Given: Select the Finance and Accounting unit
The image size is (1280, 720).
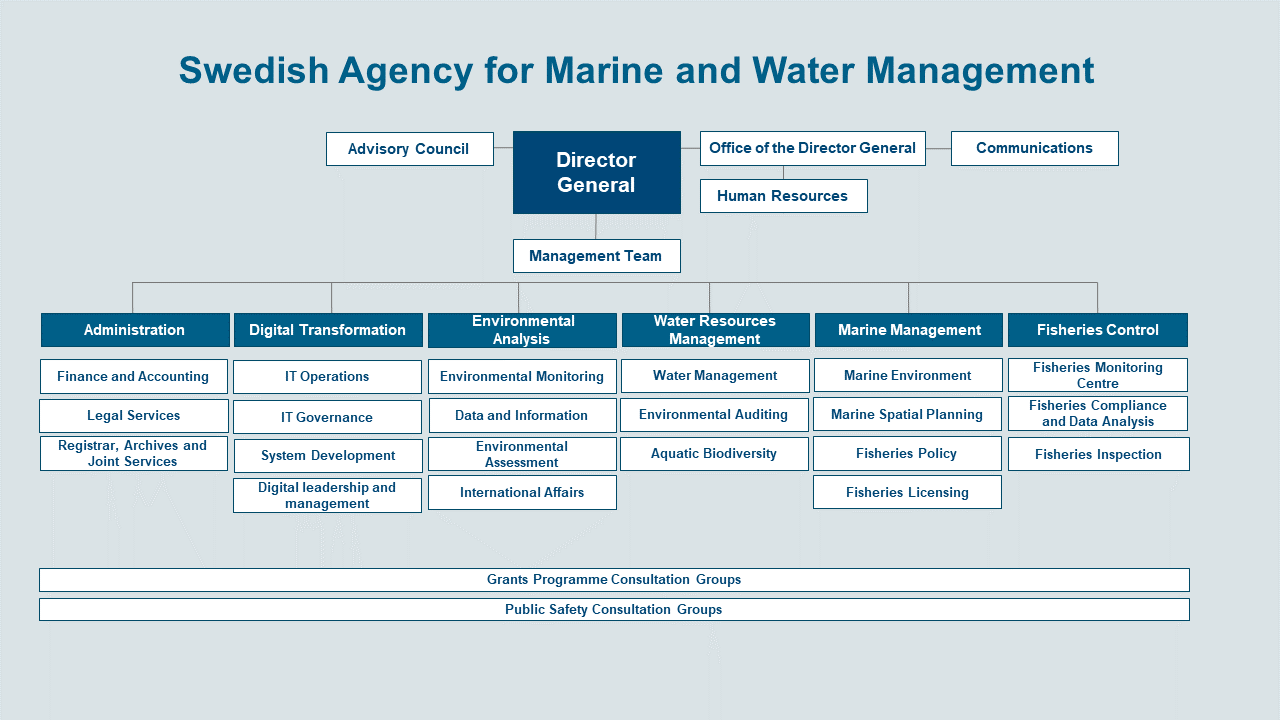Looking at the screenshot, I should (x=134, y=377).
